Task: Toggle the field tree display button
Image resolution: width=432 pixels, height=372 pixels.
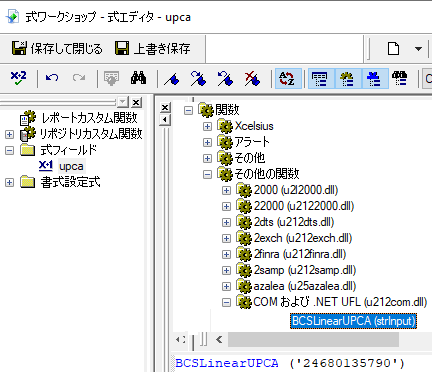Action: coord(321,79)
